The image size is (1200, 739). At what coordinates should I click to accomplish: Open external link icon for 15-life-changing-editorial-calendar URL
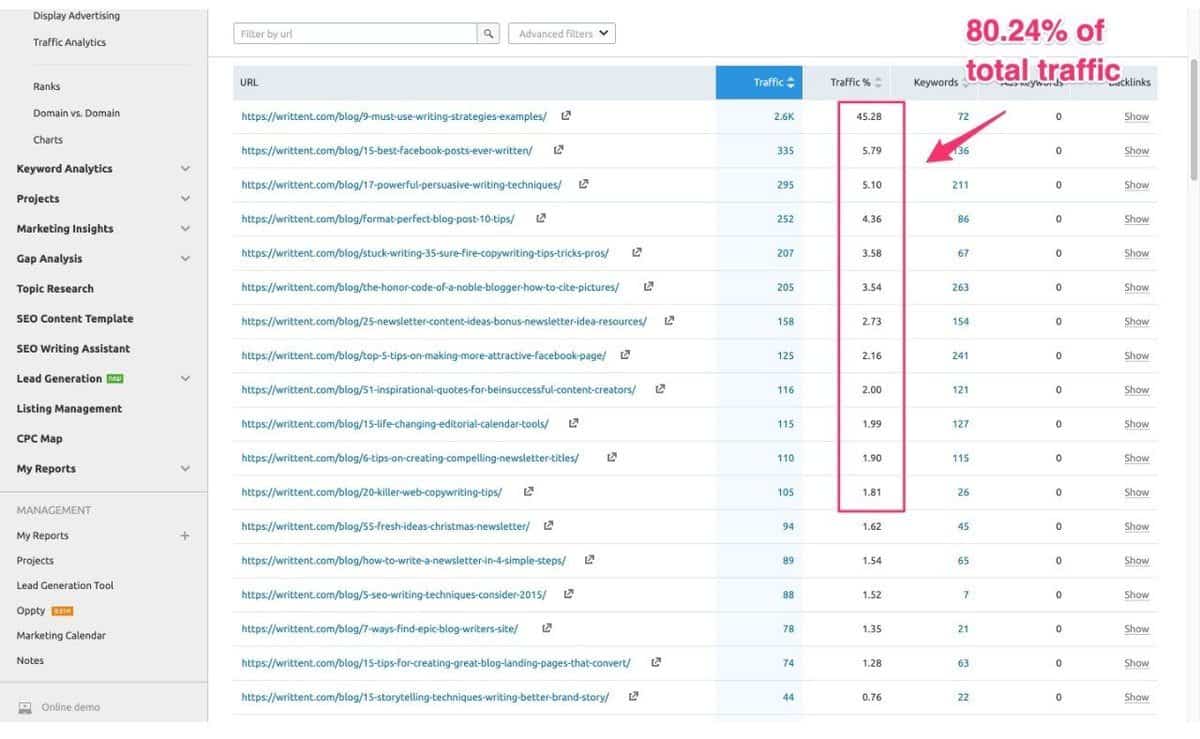[573, 423]
